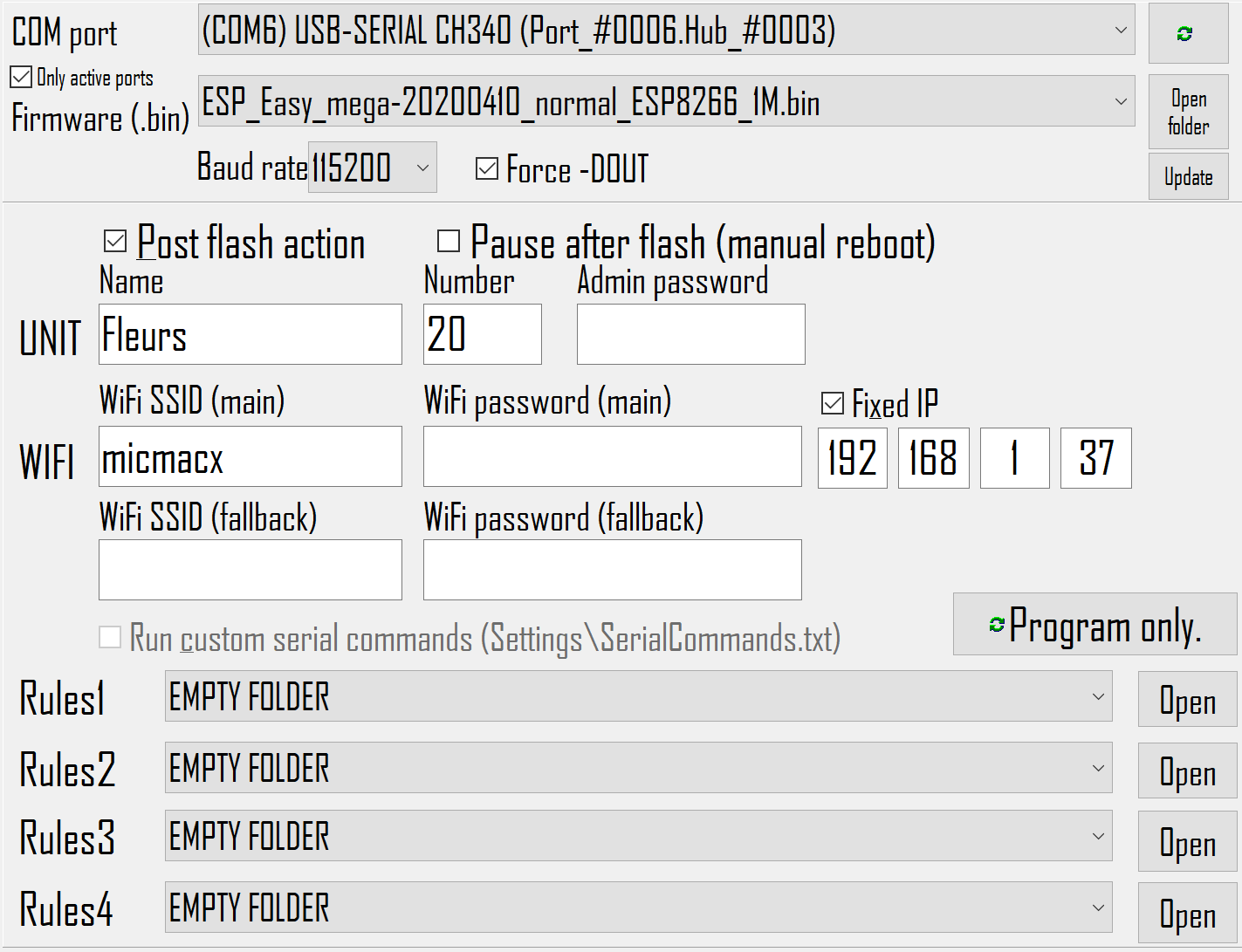
Task: Disable the Force -DOUT option
Action: (486, 169)
